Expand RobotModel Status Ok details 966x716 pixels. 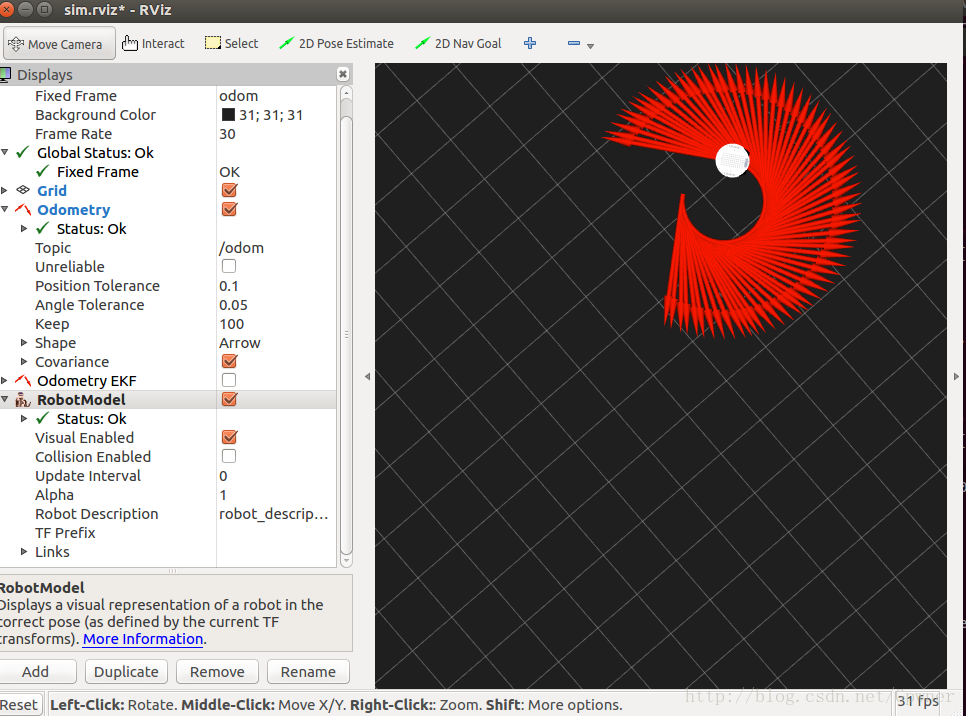[x=24, y=418]
